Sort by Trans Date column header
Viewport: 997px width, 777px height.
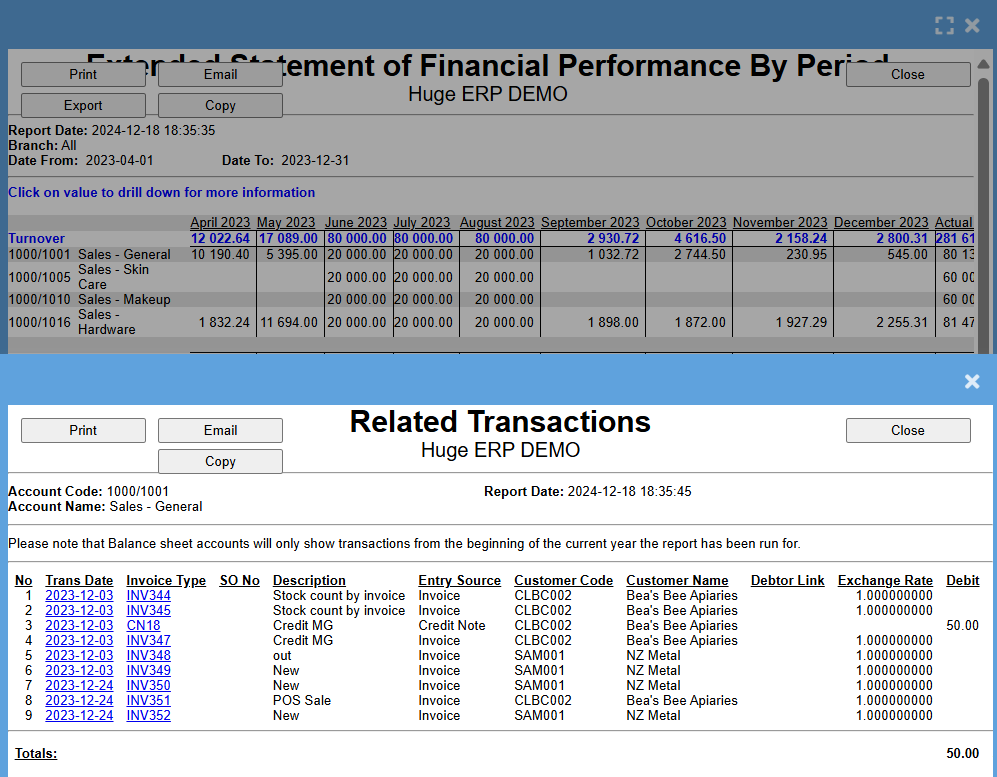(79, 581)
